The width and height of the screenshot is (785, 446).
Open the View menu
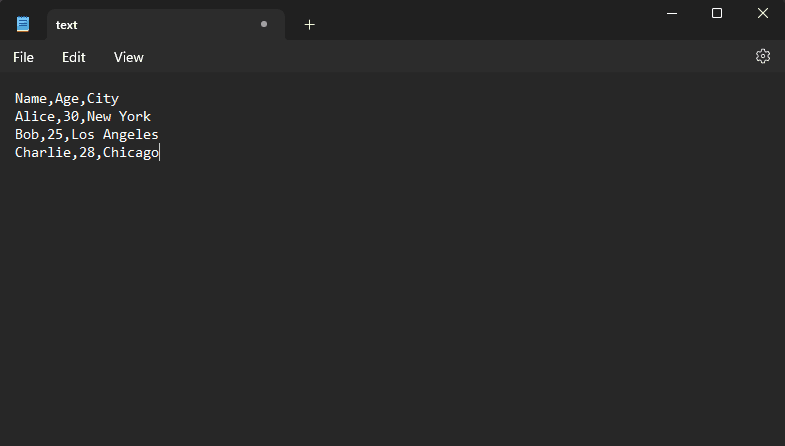click(129, 57)
